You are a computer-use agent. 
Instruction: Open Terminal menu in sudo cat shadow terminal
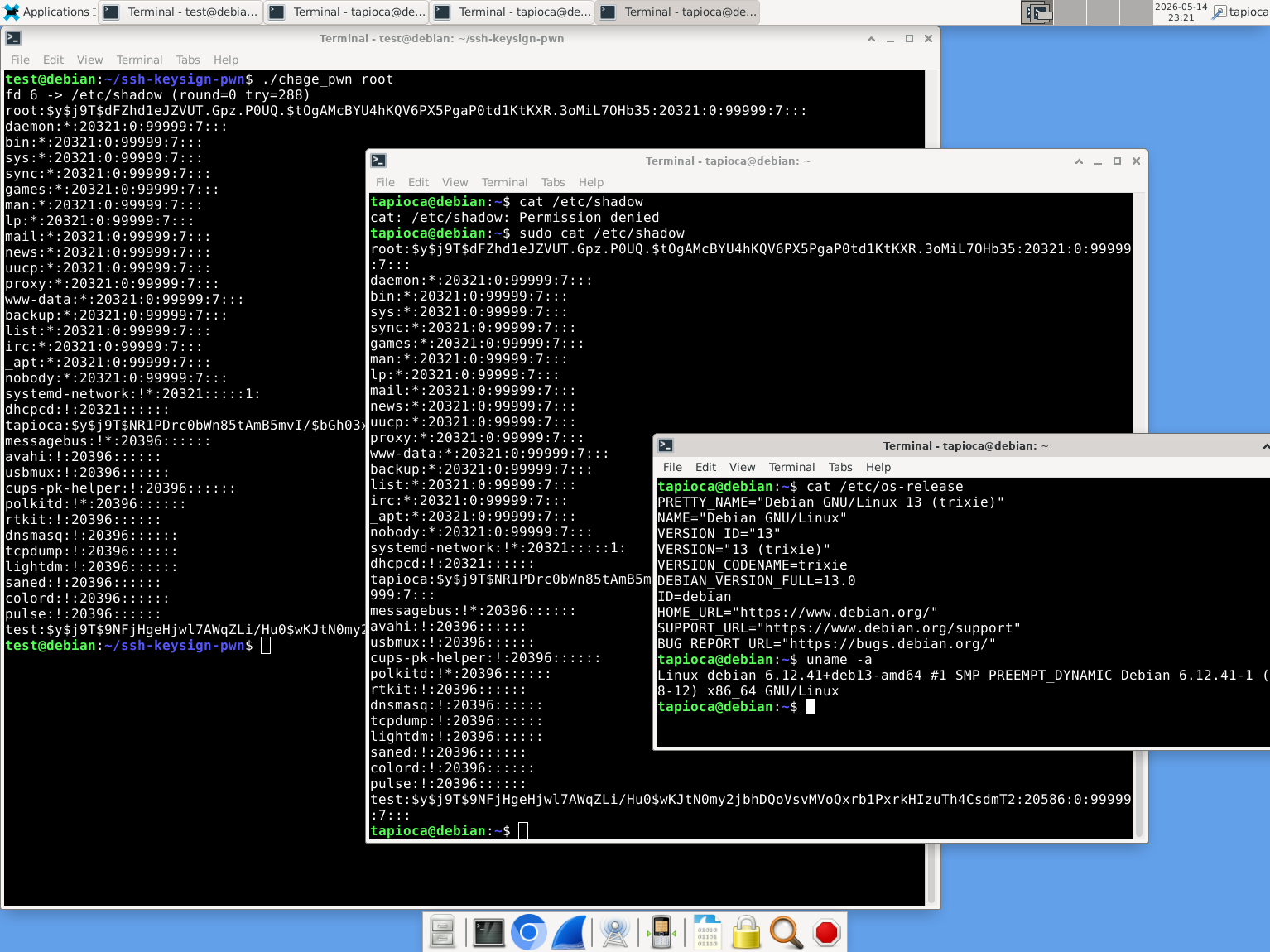504,182
